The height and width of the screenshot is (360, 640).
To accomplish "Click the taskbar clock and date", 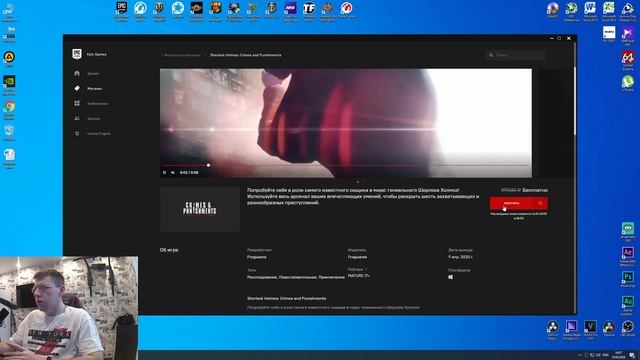I will click(x=618, y=355).
